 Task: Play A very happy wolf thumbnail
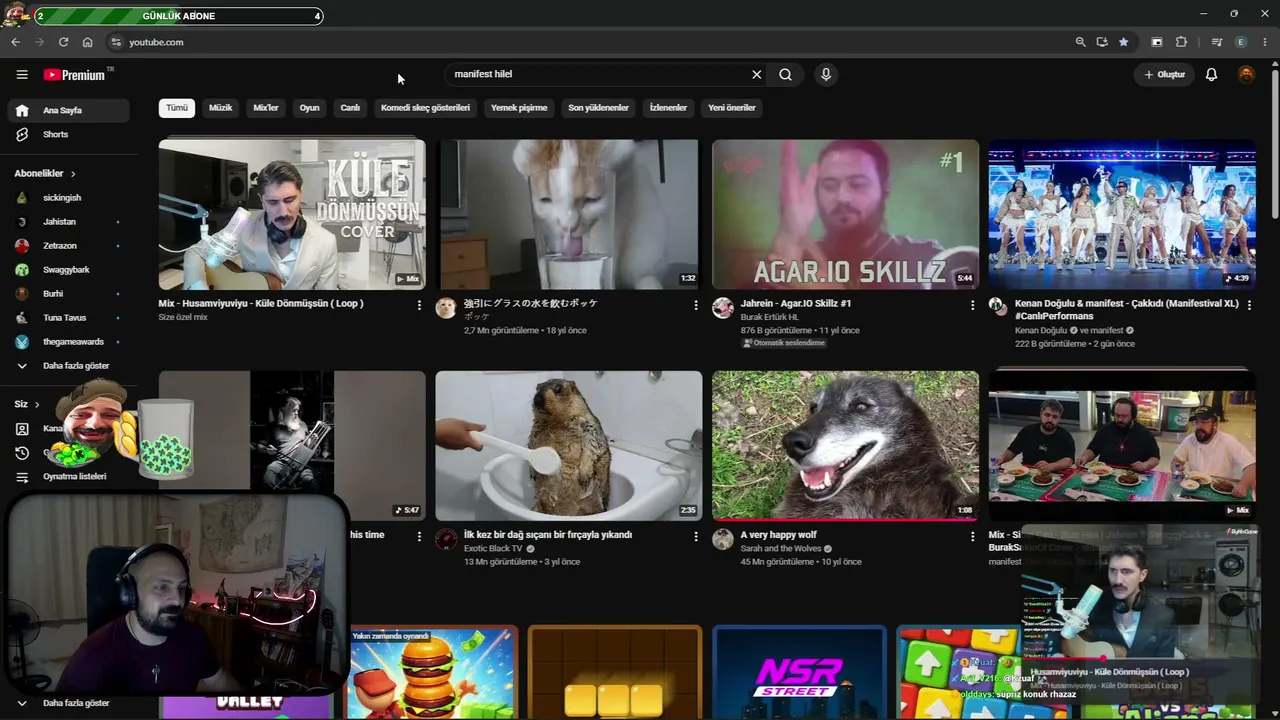845,446
